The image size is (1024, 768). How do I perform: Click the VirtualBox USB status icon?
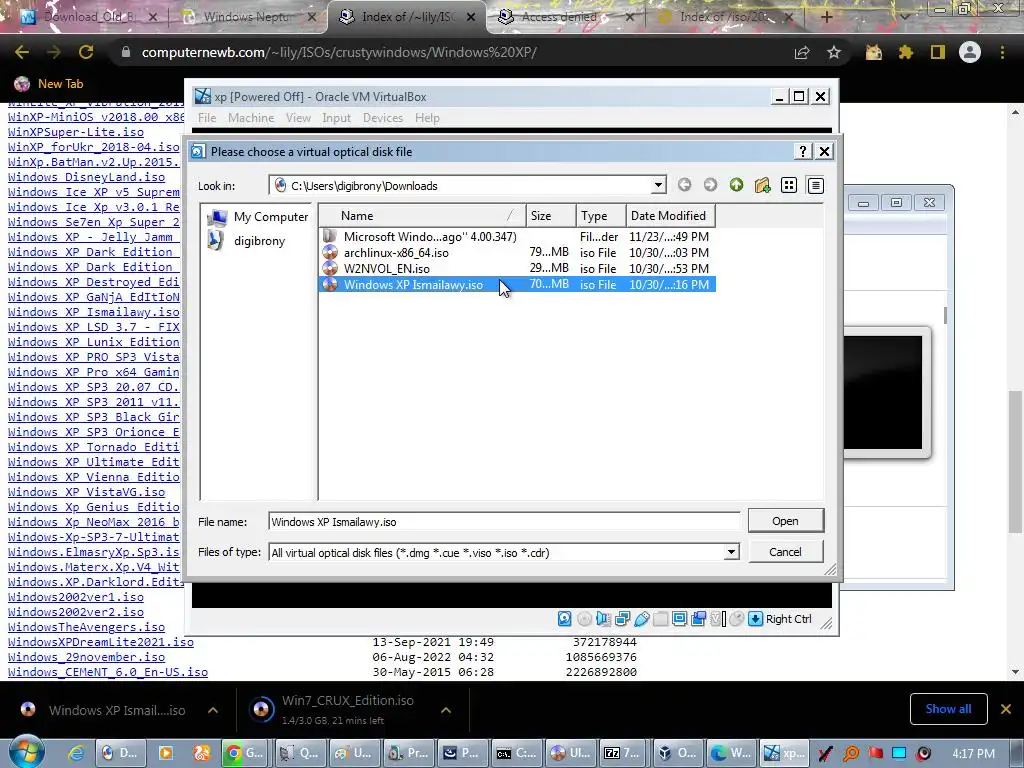[x=642, y=618]
